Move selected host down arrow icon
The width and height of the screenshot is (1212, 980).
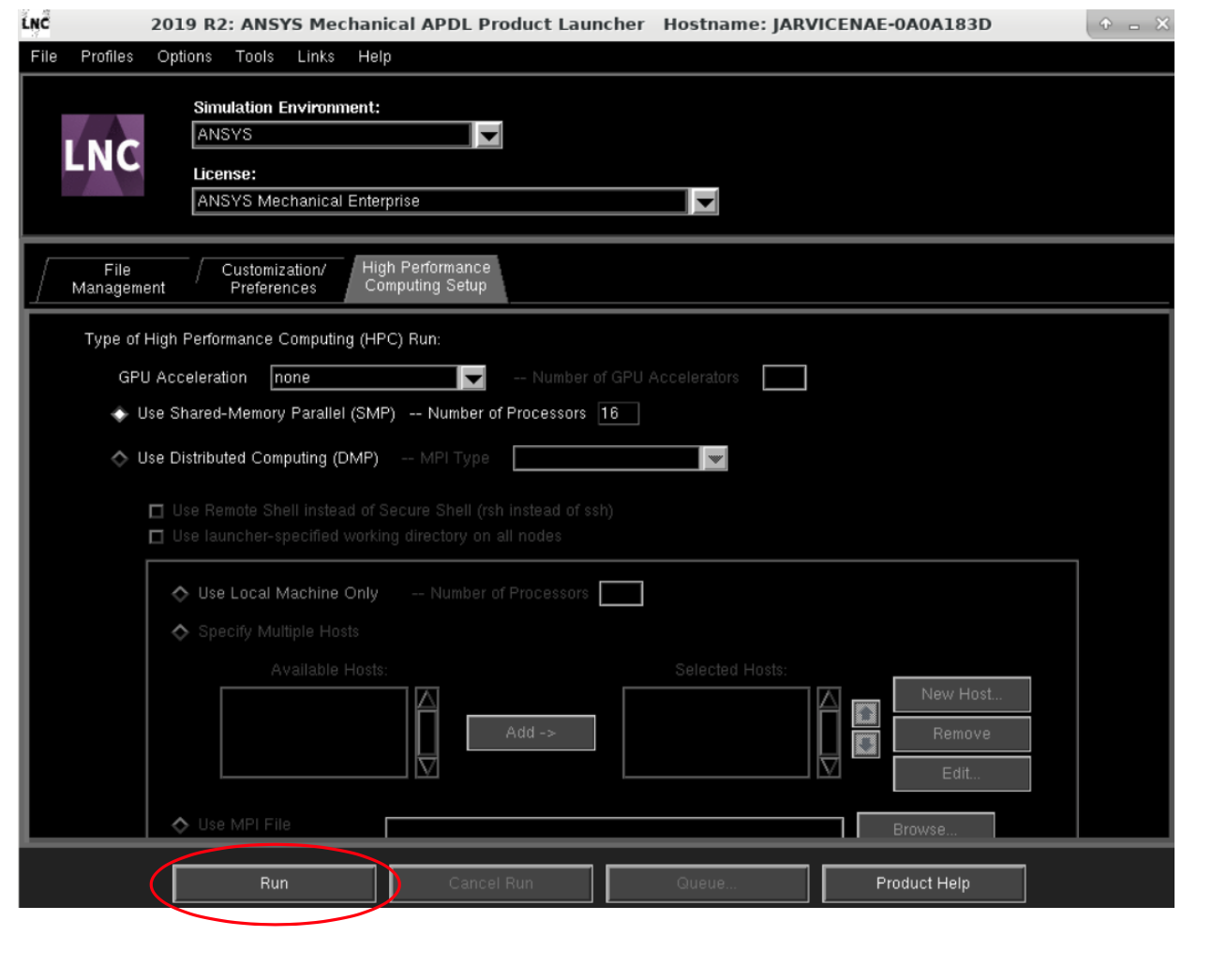(865, 745)
